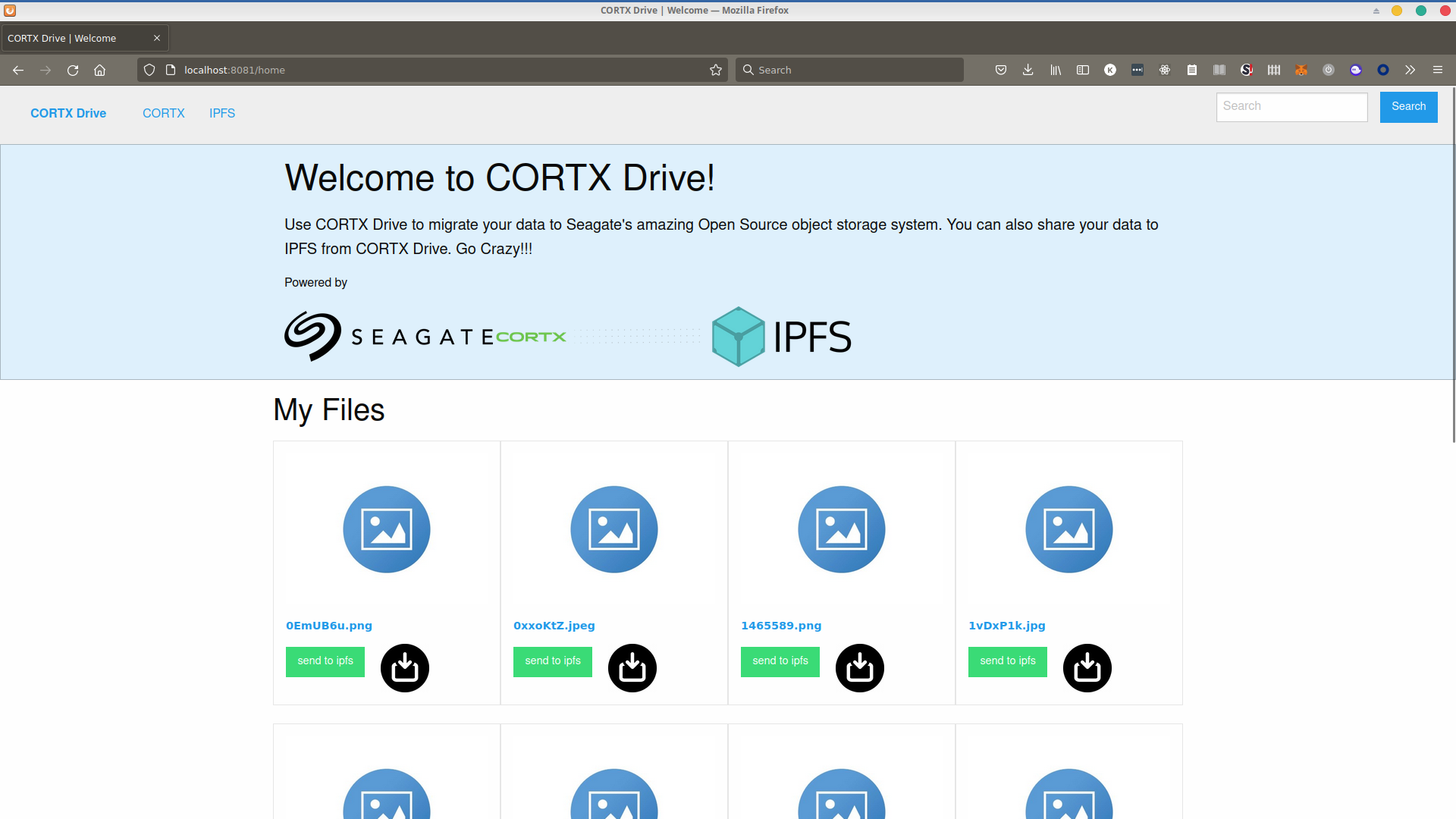This screenshot has width=1456, height=819.
Task: Reload the current page
Action: click(73, 70)
